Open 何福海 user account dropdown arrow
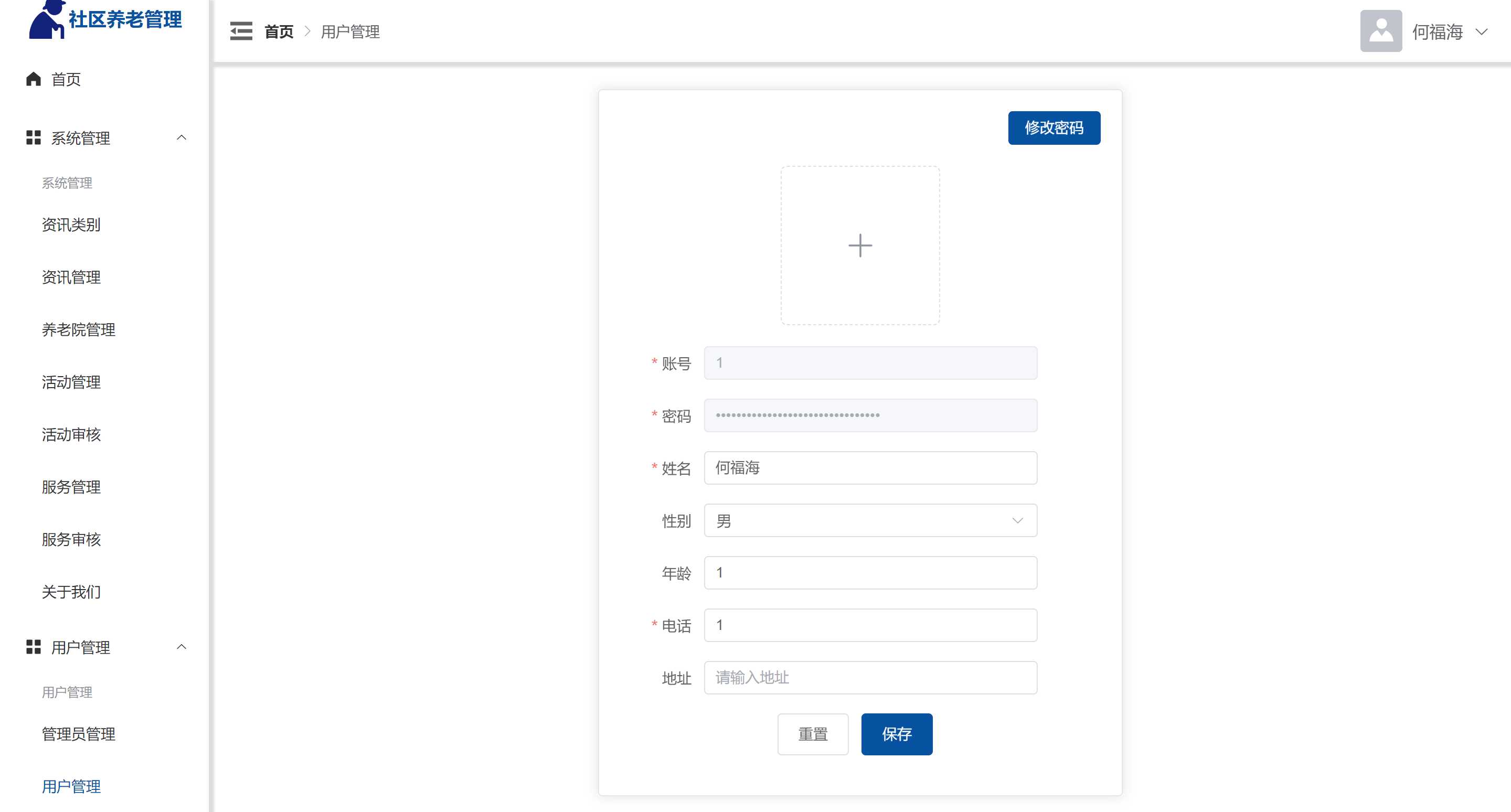The width and height of the screenshot is (1511, 812). click(x=1481, y=31)
